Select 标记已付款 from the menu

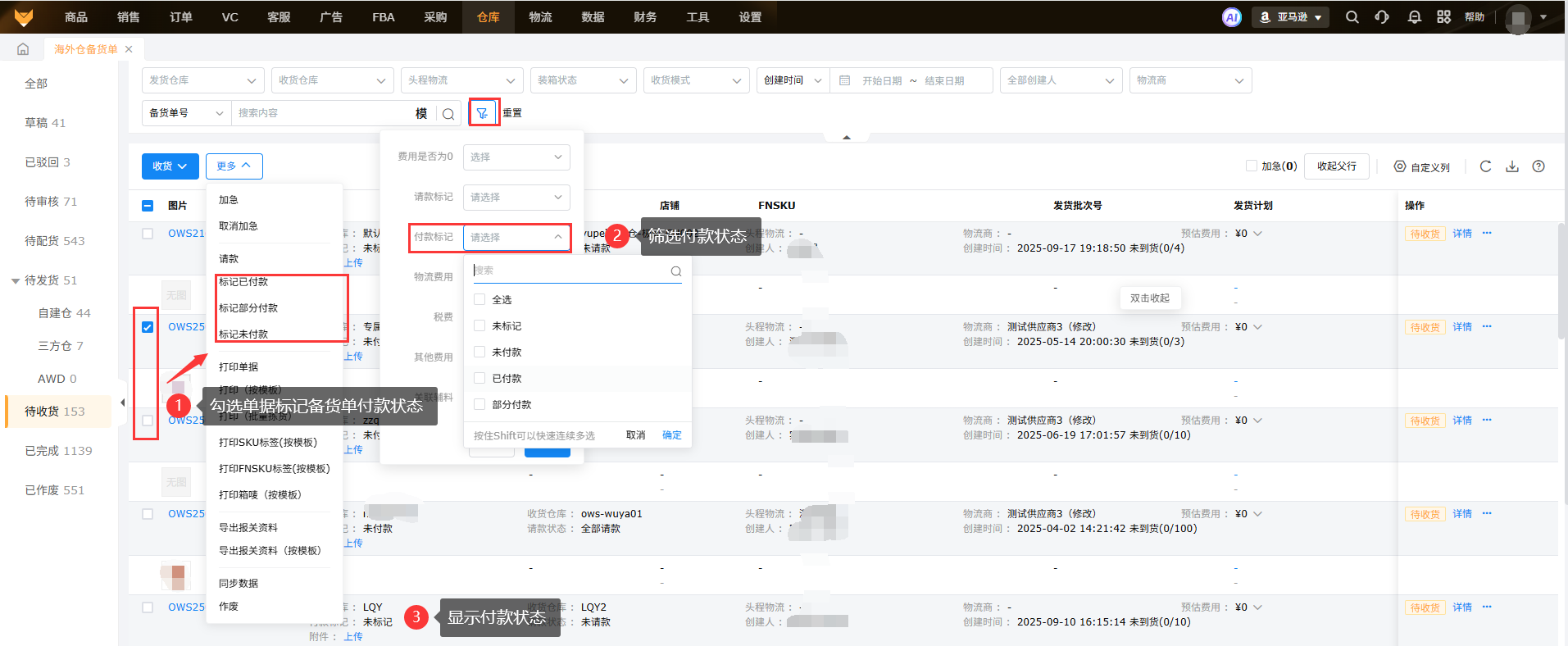(243, 282)
